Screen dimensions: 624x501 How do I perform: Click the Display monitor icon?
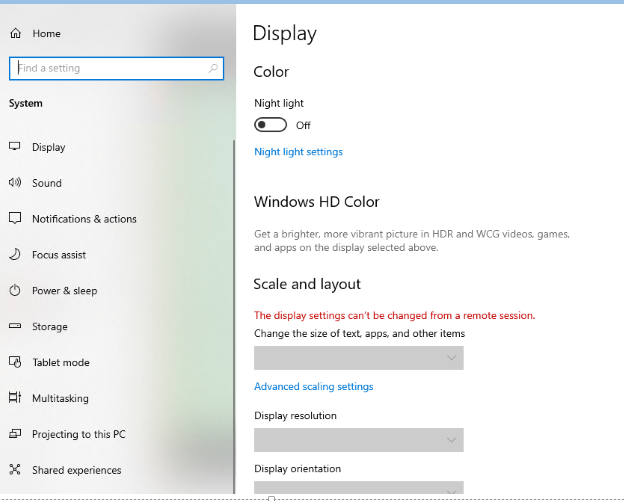click(x=15, y=146)
